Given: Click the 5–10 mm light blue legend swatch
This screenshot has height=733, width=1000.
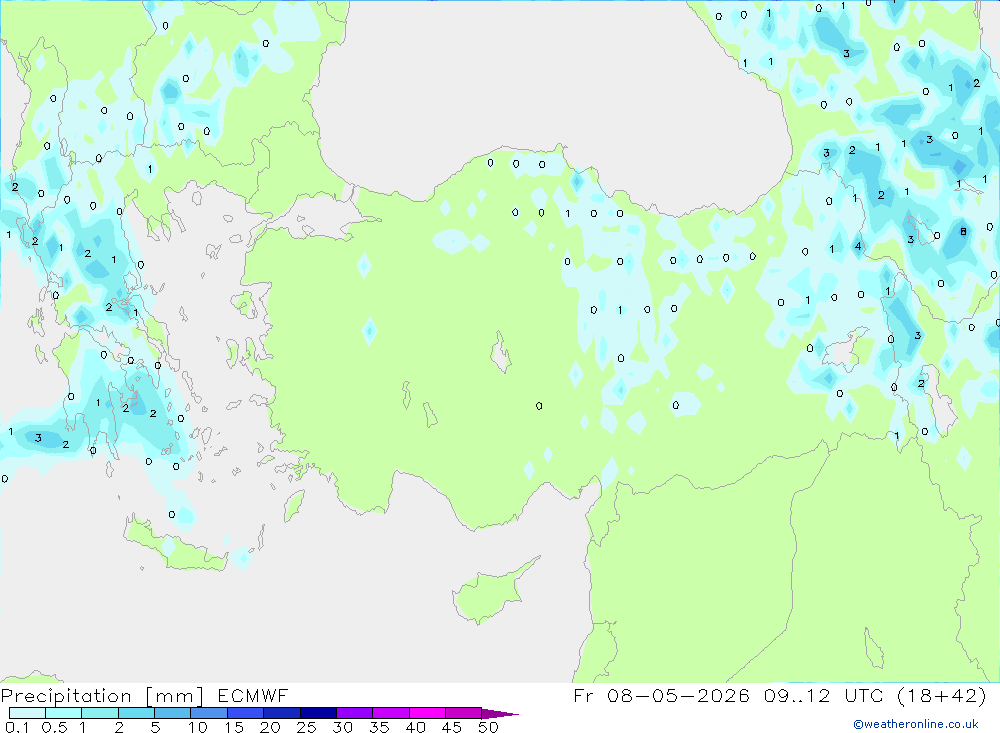Looking at the screenshot, I should click(x=172, y=713).
